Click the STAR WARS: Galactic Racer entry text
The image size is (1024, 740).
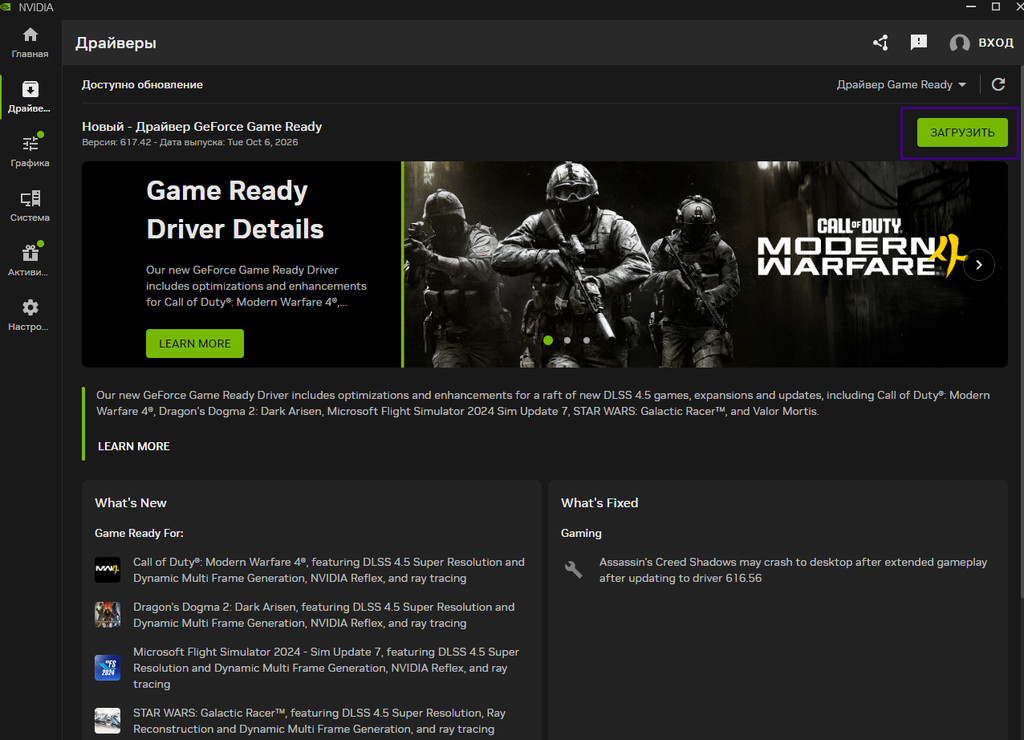point(319,721)
